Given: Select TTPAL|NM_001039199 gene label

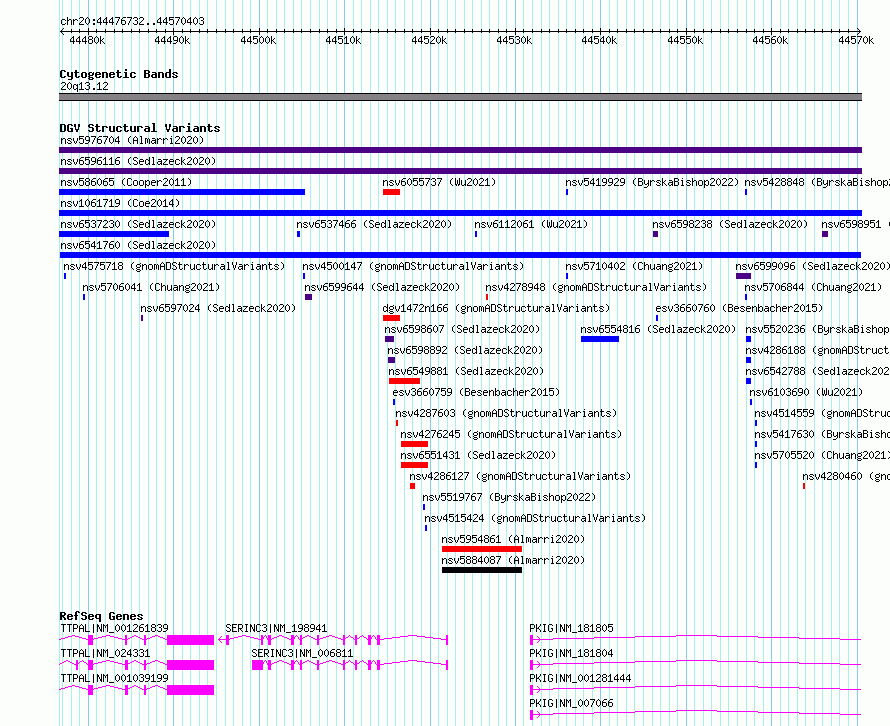Looking at the screenshot, I should (115, 678).
